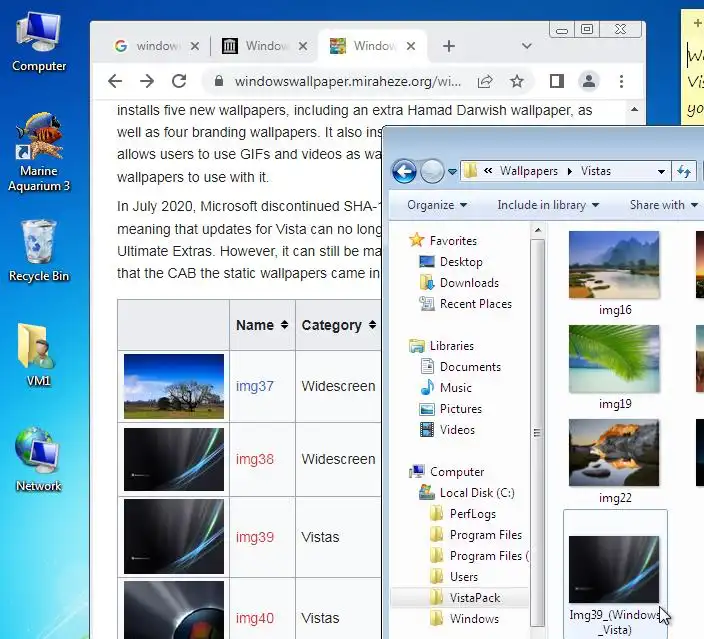Click the scroll-up arrow of the Chrome page
The width and height of the screenshot is (704, 639).
pyautogui.click(x=634, y=110)
